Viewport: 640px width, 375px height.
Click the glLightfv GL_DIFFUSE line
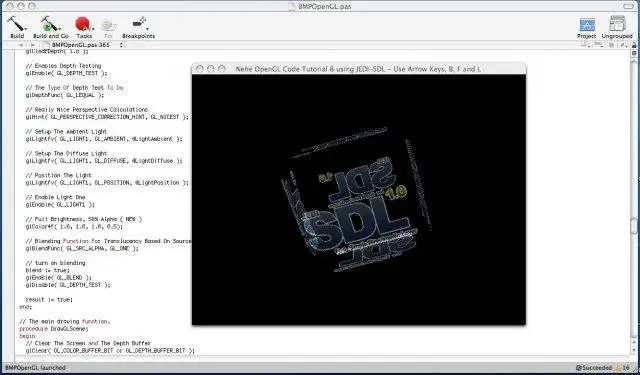click(x=104, y=161)
